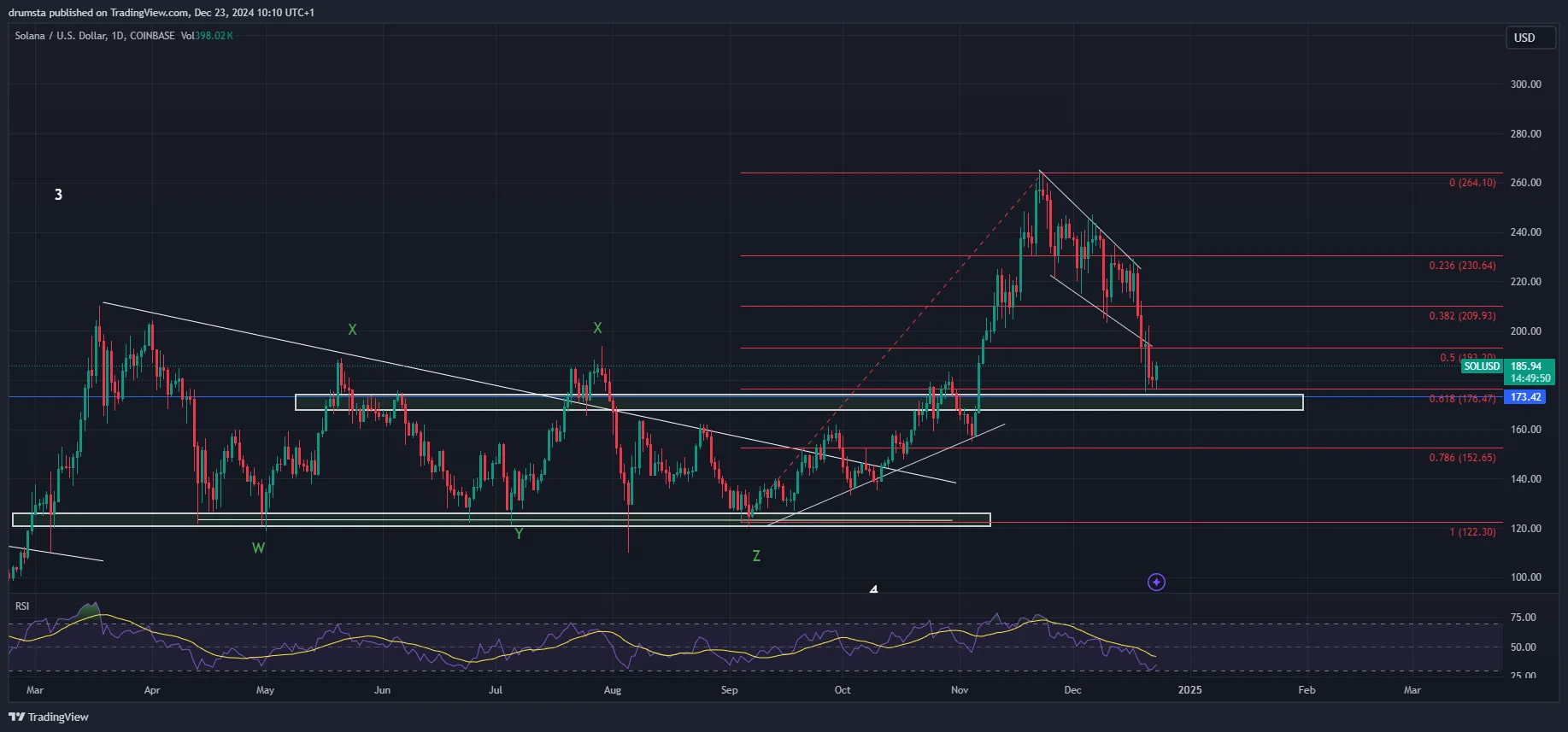The image size is (1568, 732).
Task: Click the Vol 398.02K indicator text
Action: (x=206, y=36)
